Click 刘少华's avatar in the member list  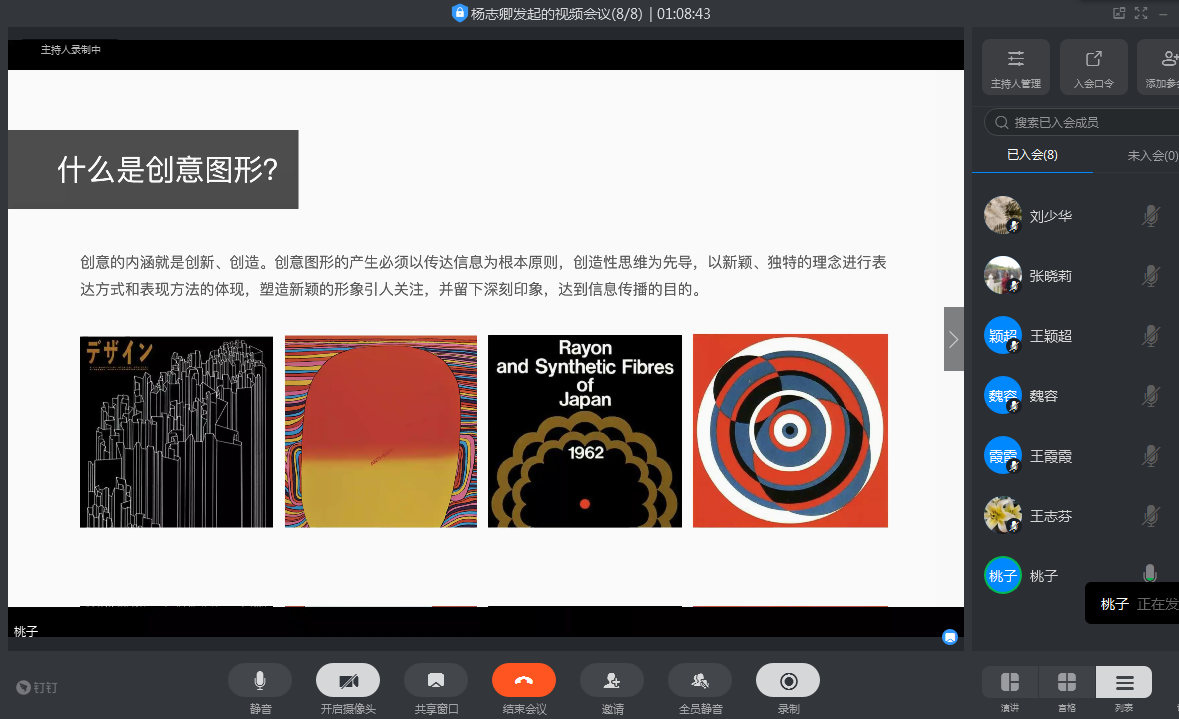pyautogui.click(x=1002, y=215)
